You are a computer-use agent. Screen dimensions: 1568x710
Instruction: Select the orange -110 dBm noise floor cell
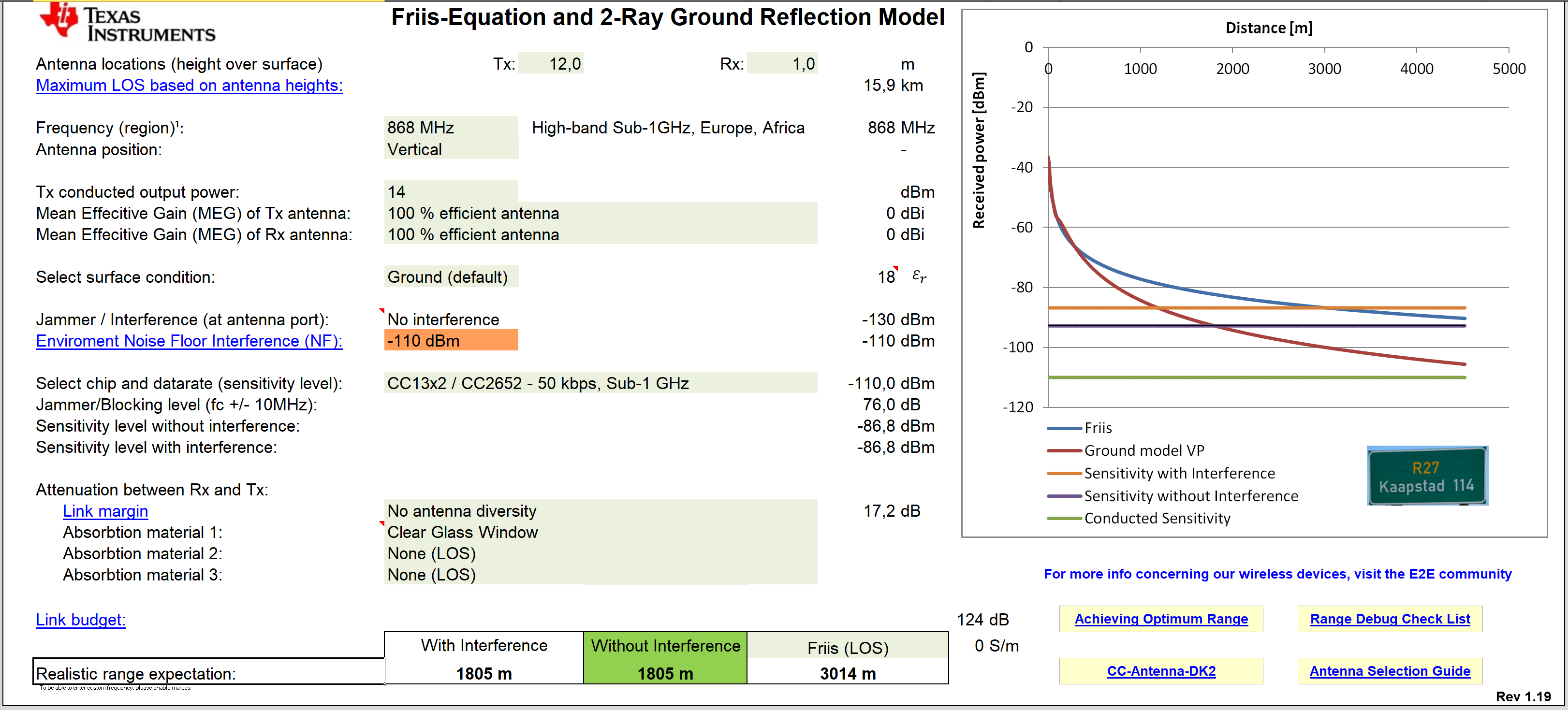451,341
